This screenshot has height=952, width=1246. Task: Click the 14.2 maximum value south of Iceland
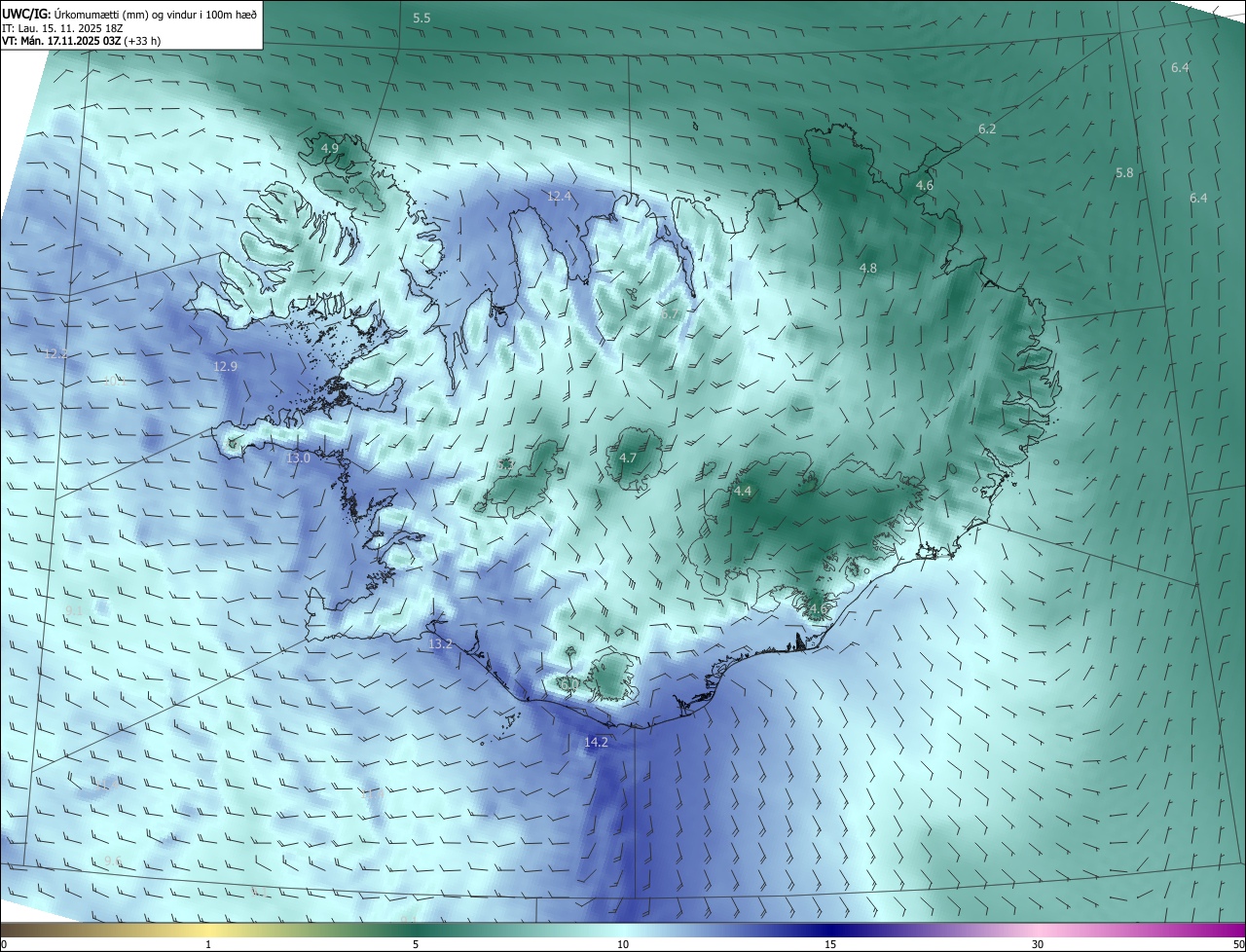coord(596,742)
